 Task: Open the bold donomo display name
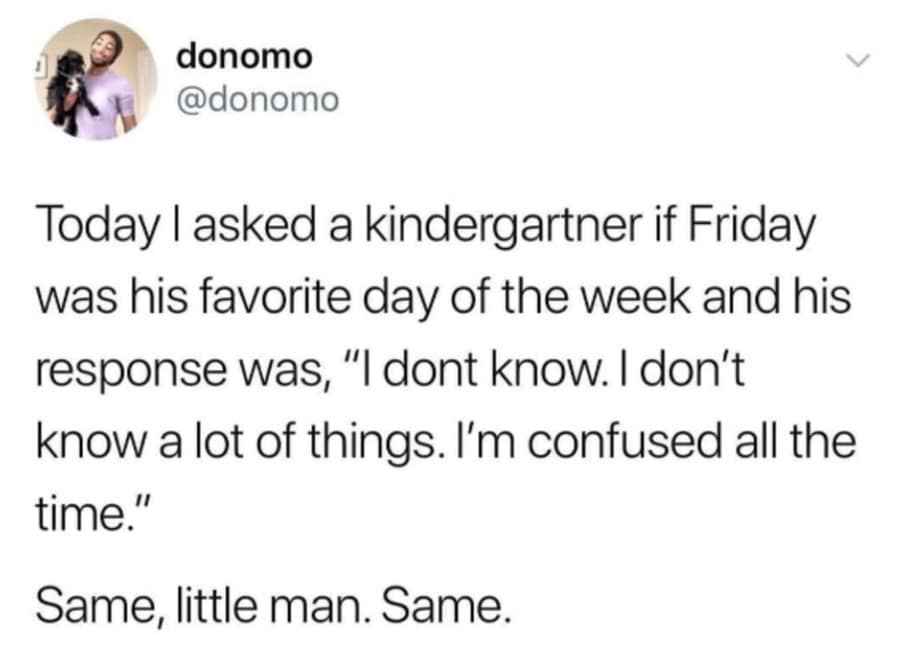coord(244,57)
